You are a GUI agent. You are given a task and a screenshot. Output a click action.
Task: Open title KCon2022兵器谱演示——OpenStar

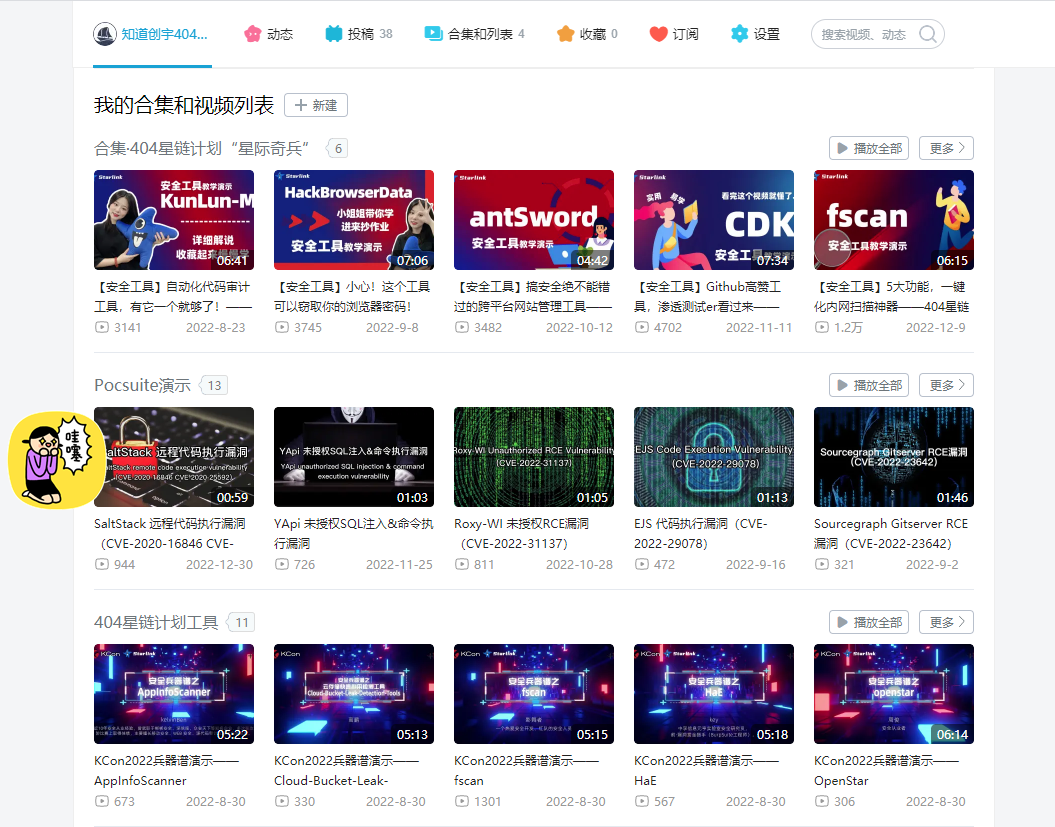[x=887, y=770]
